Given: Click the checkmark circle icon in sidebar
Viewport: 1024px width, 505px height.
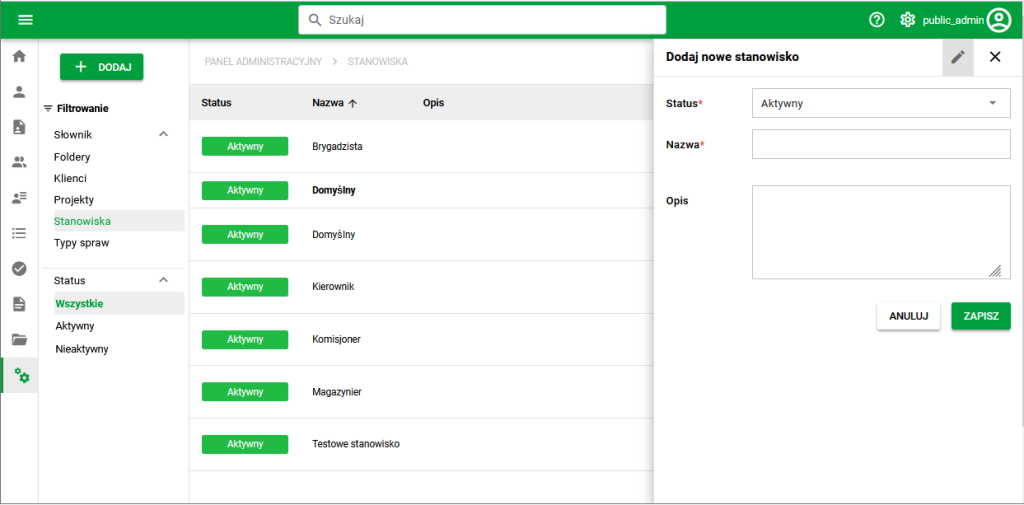Looking at the screenshot, I should (19, 268).
